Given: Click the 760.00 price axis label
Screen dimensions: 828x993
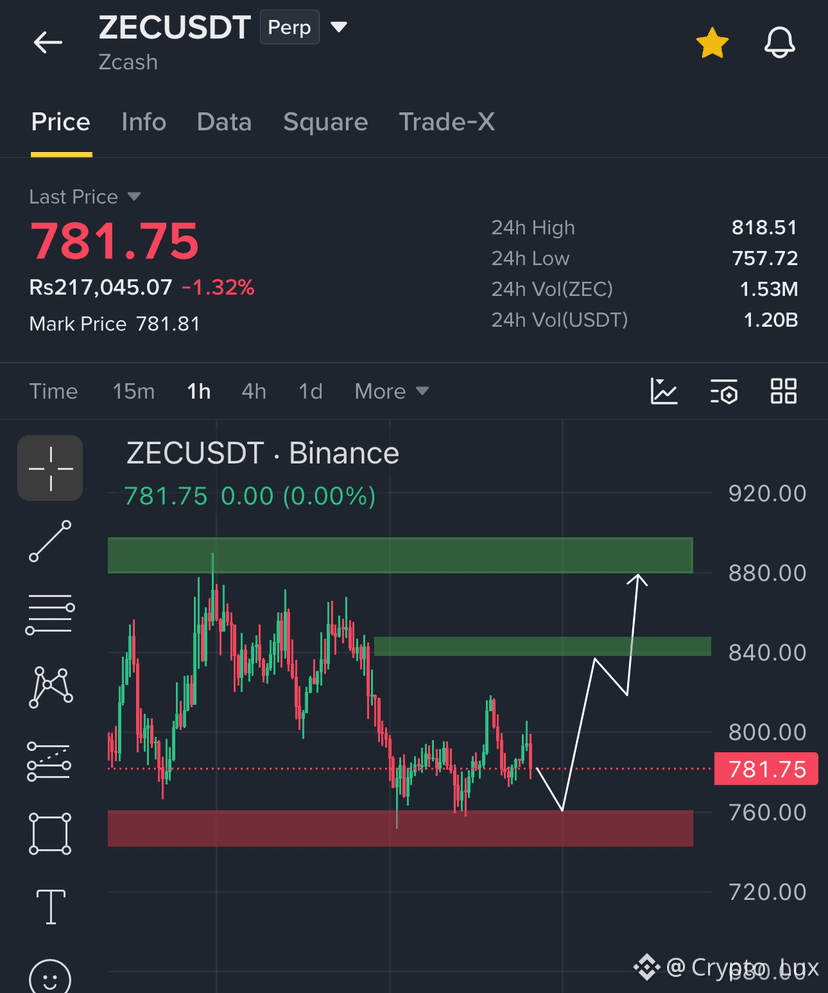Looking at the screenshot, I should pyautogui.click(x=767, y=812).
